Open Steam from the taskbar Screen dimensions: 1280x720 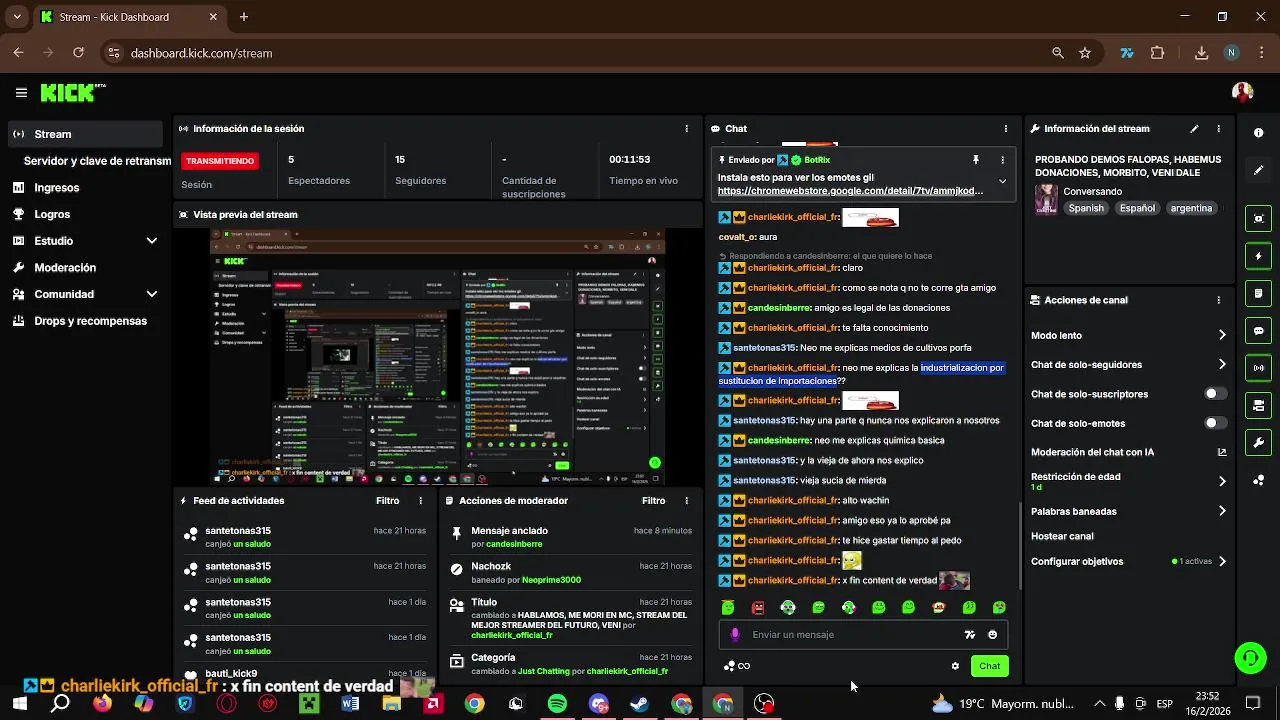[640, 704]
